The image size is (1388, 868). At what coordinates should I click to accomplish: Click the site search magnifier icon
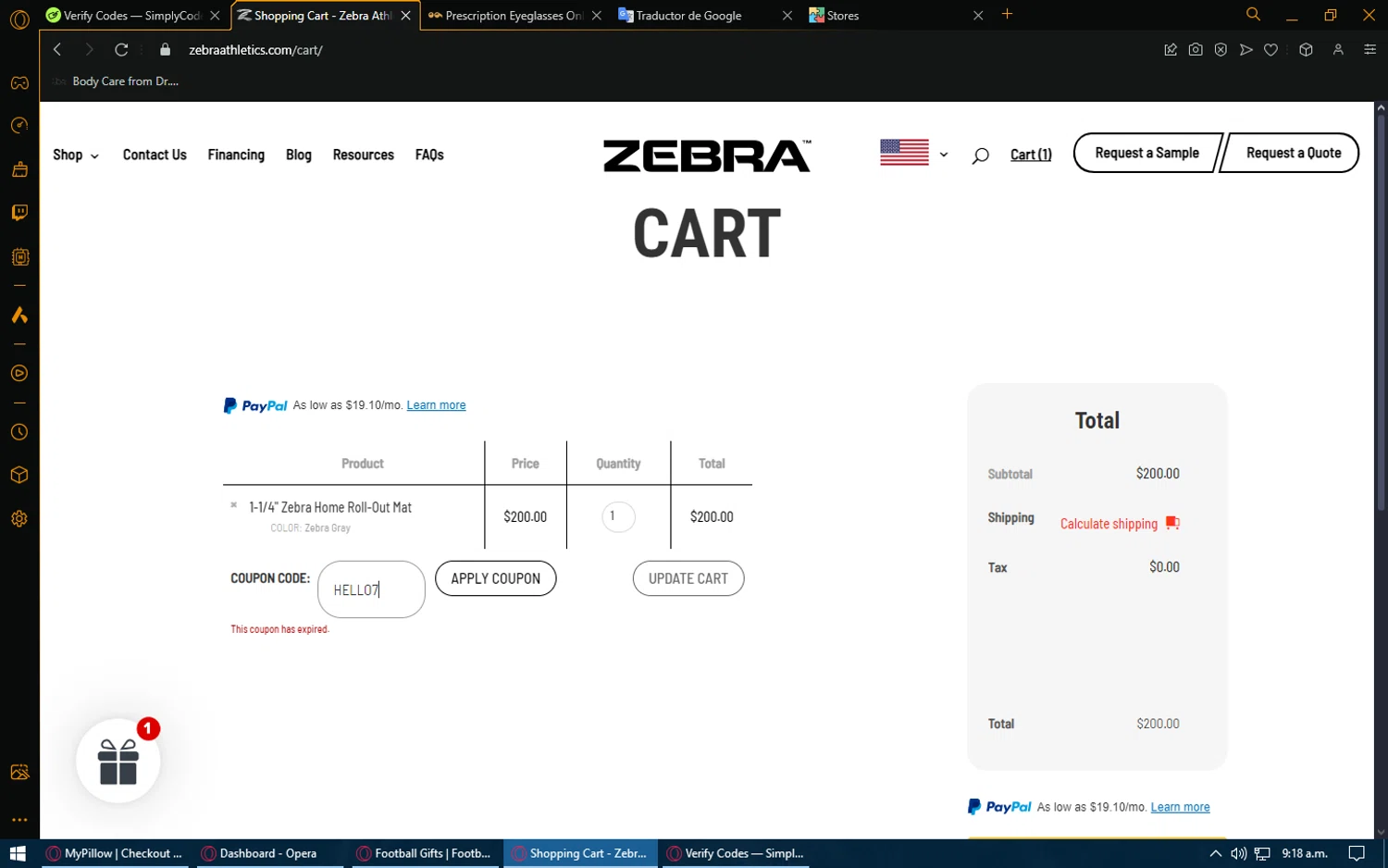pos(980,155)
